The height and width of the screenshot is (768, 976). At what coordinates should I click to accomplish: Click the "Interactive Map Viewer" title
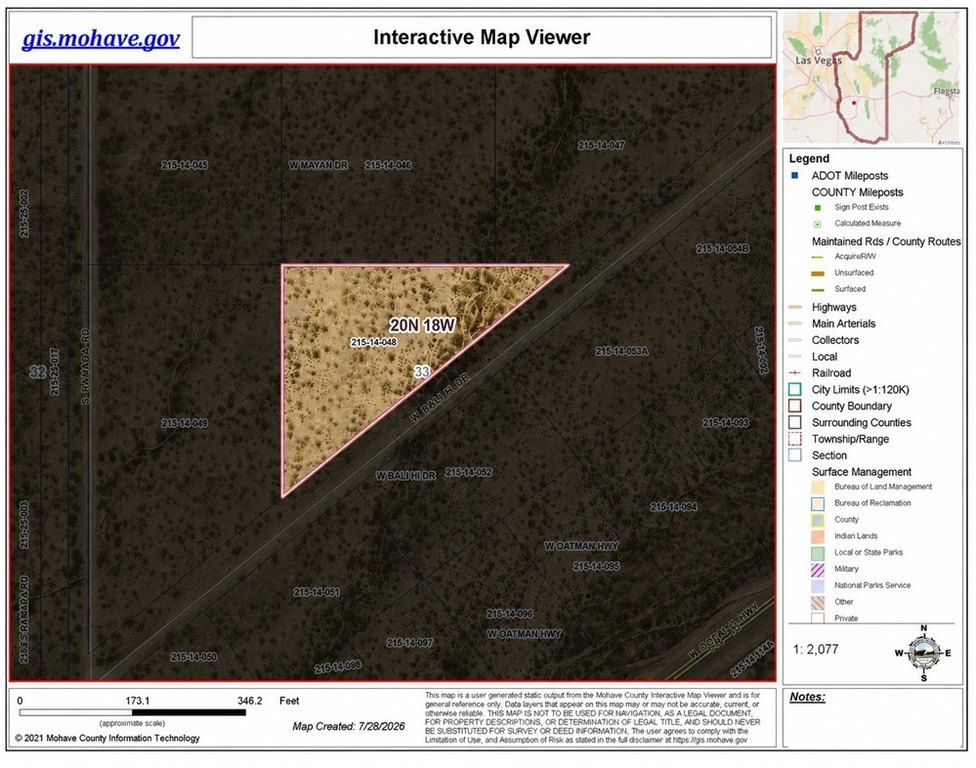point(482,37)
